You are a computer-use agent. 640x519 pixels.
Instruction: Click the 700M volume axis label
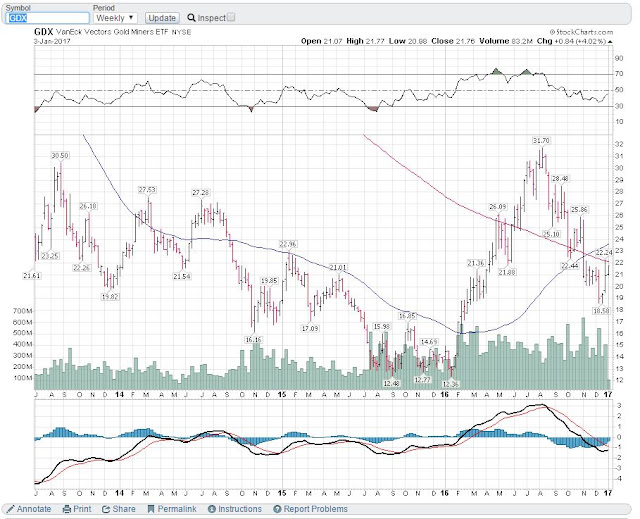[23, 311]
